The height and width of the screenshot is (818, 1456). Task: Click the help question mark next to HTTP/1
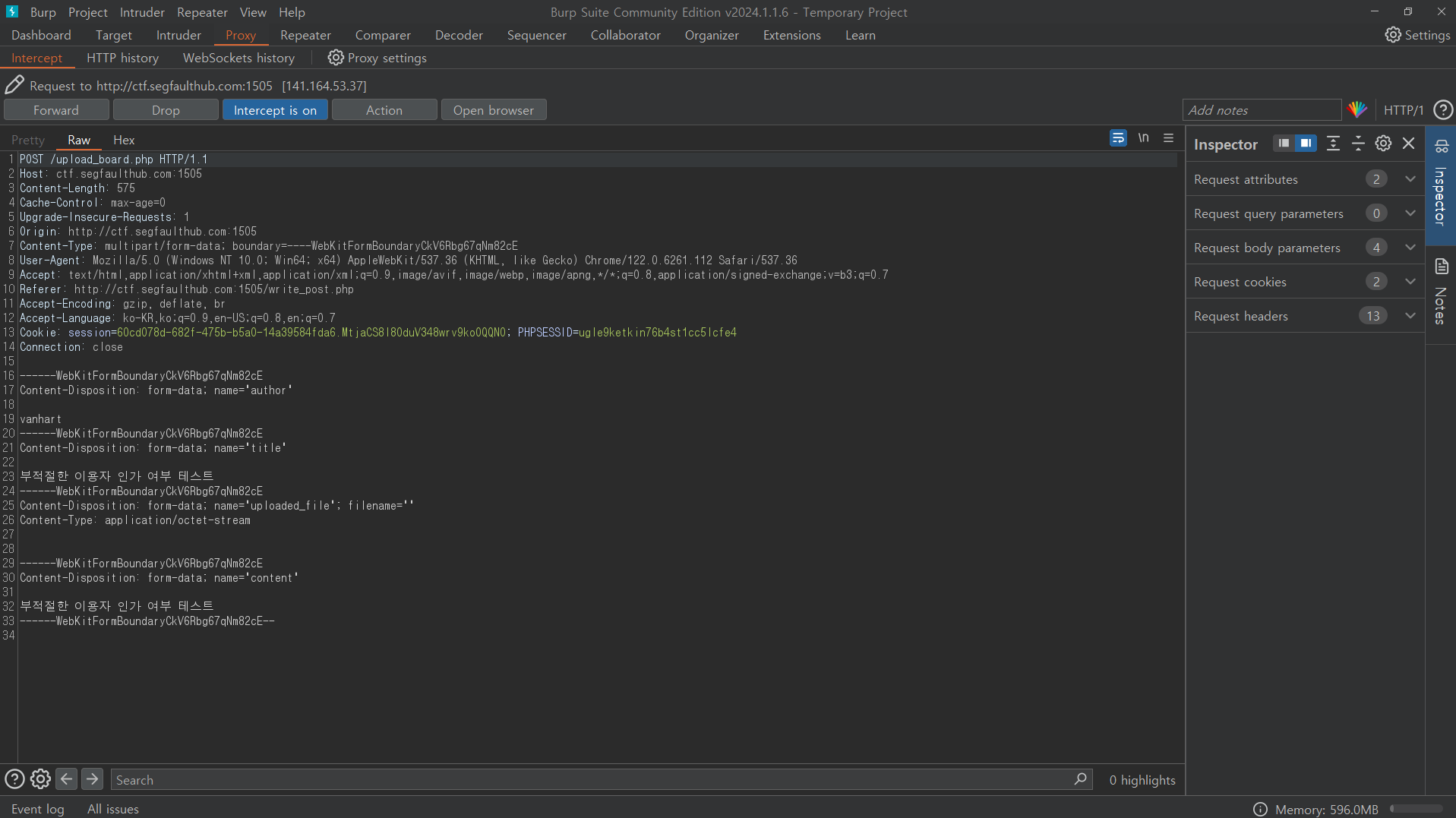coord(1442,110)
